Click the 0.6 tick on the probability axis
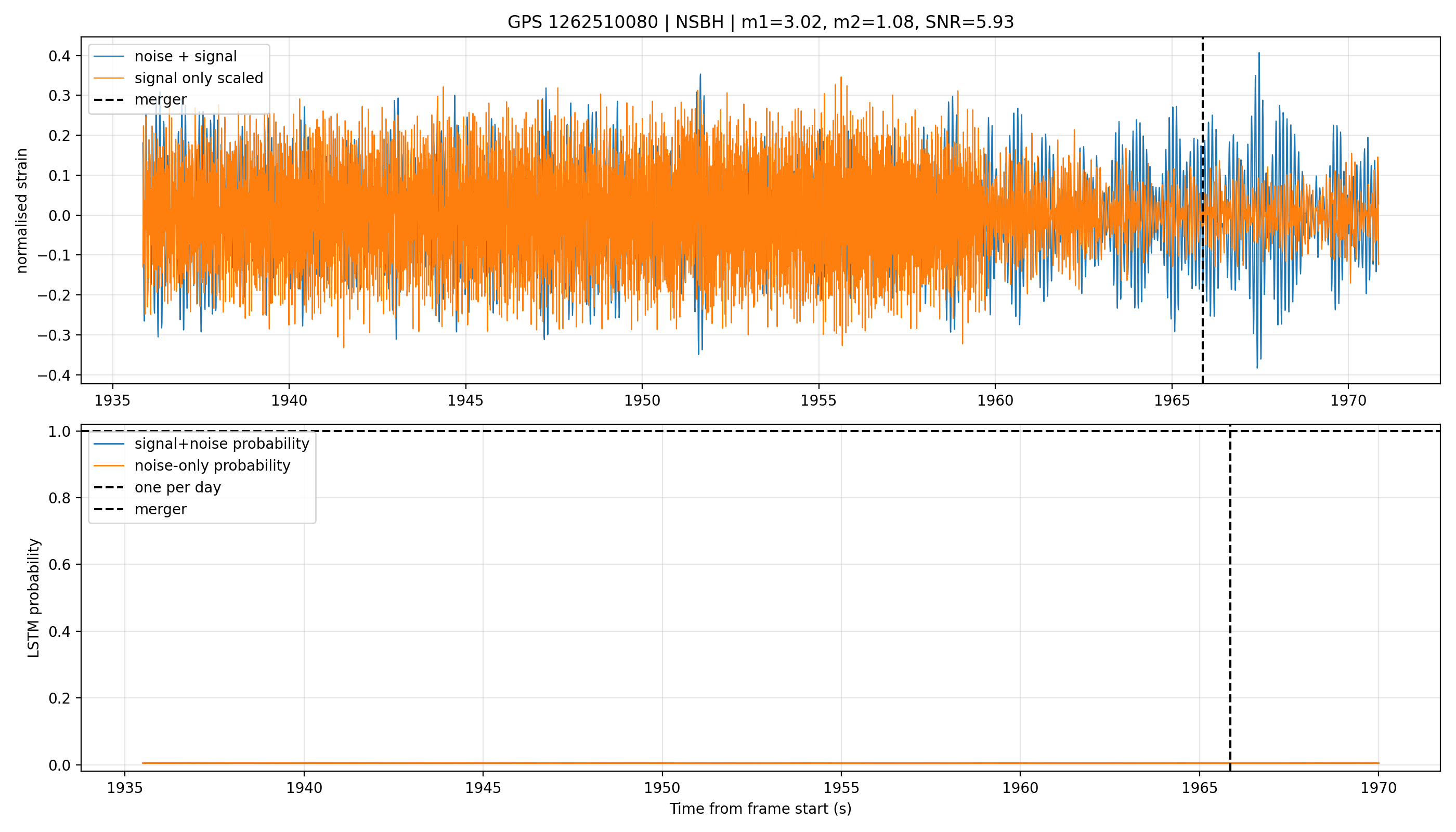 (x=59, y=565)
